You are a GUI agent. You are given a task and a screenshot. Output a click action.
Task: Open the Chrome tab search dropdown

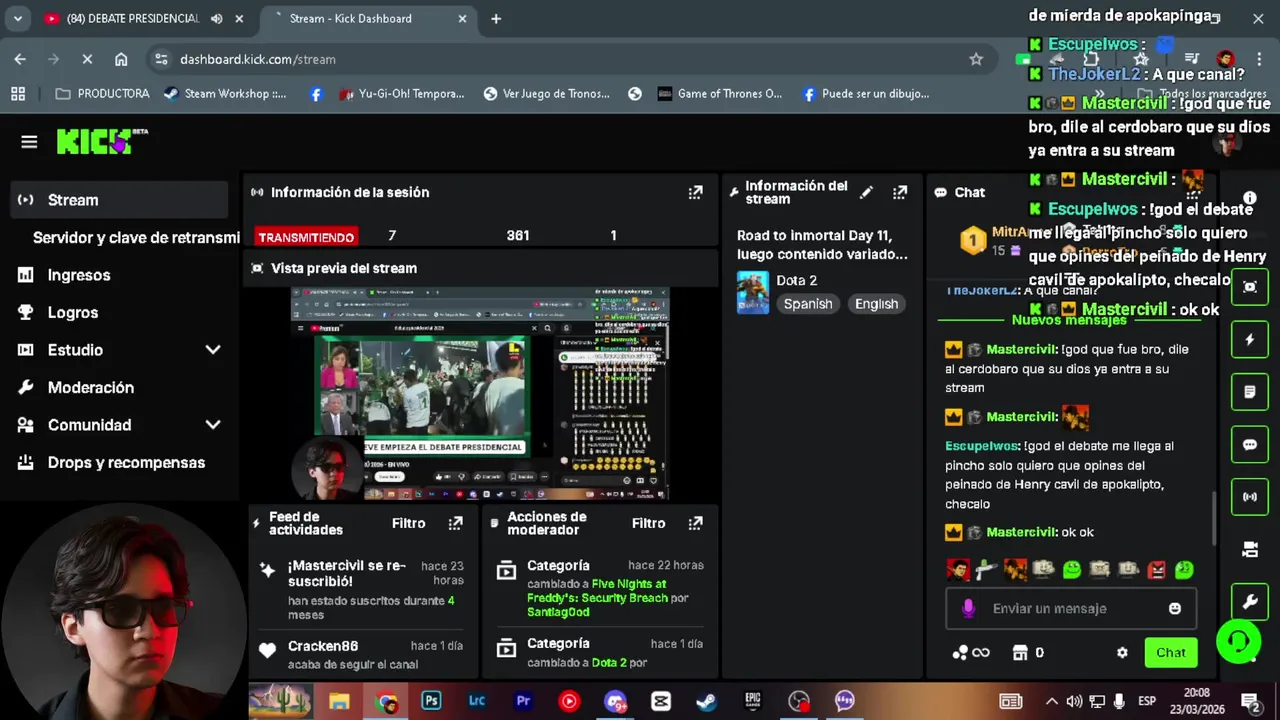17,18
